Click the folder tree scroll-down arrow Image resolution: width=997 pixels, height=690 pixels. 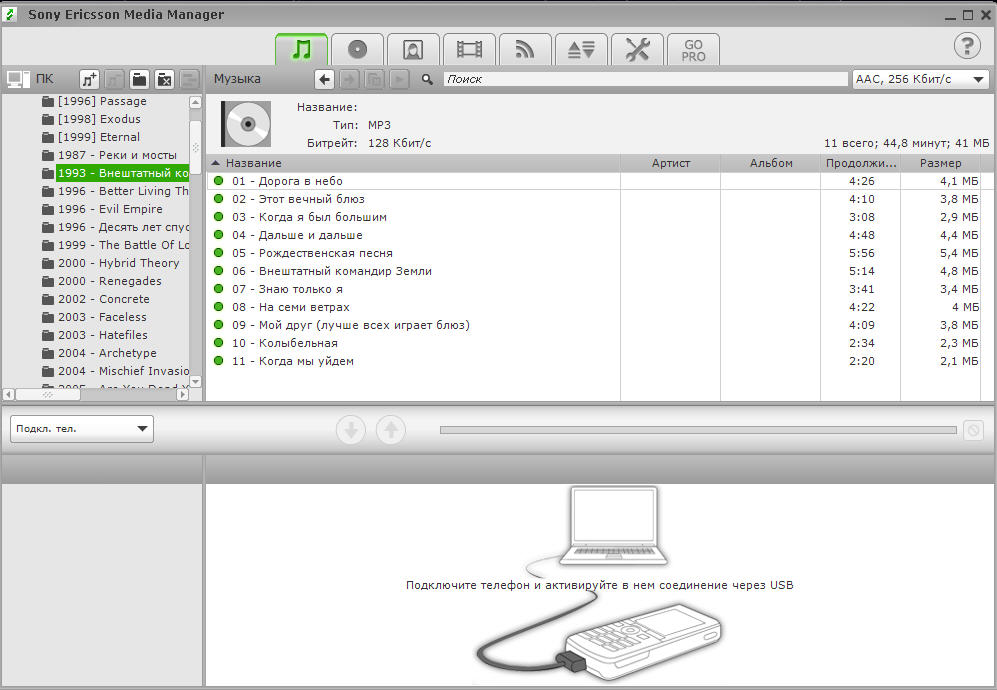(195, 382)
